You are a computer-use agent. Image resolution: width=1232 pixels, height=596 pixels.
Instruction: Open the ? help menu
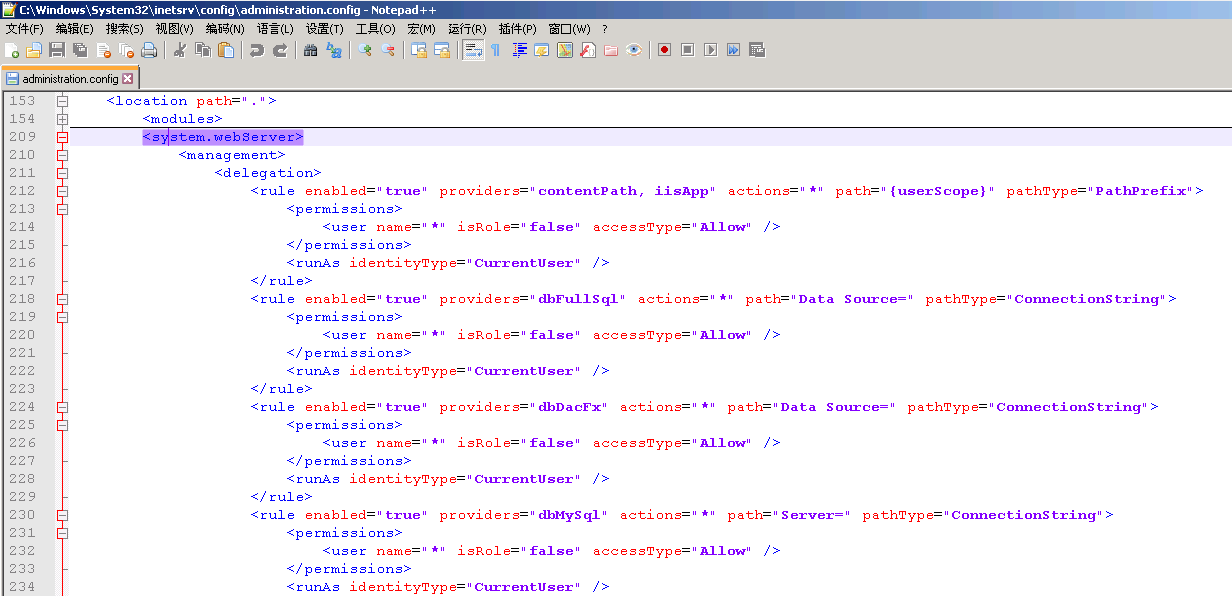(x=605, y=29)
